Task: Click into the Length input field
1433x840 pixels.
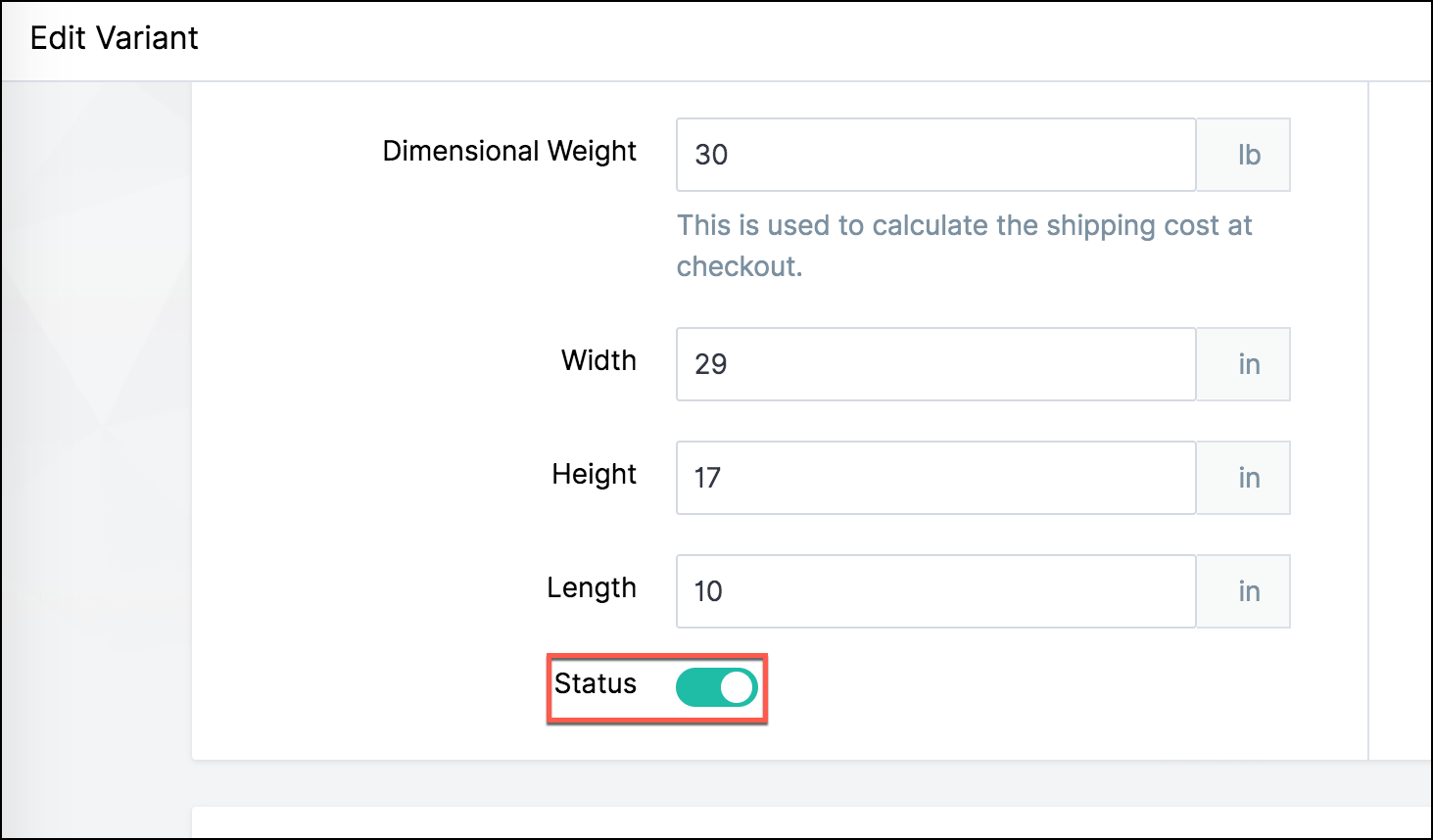Action: (x=935, y=591)
